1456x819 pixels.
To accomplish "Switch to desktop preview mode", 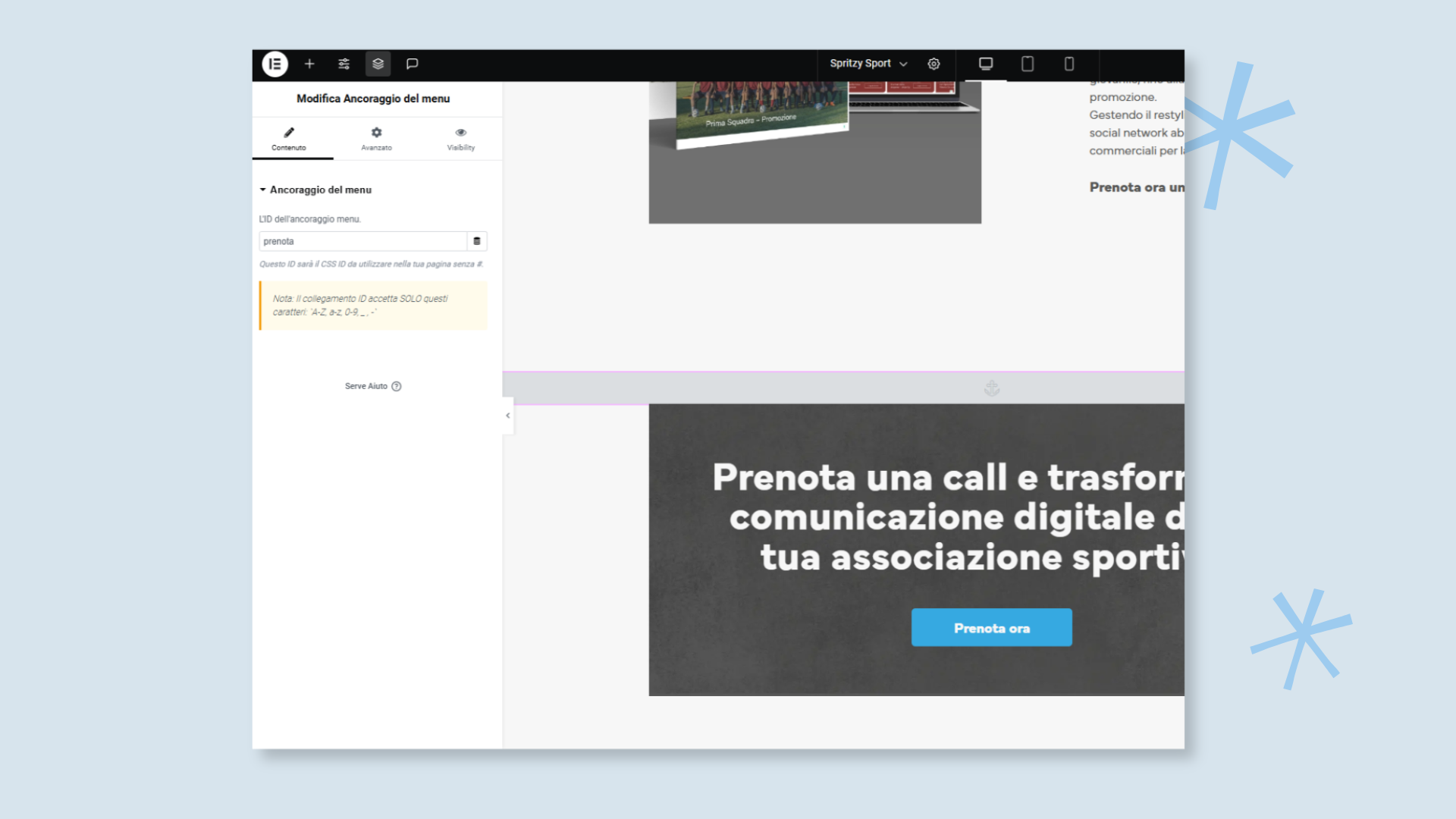I will [x=986, y=64].
